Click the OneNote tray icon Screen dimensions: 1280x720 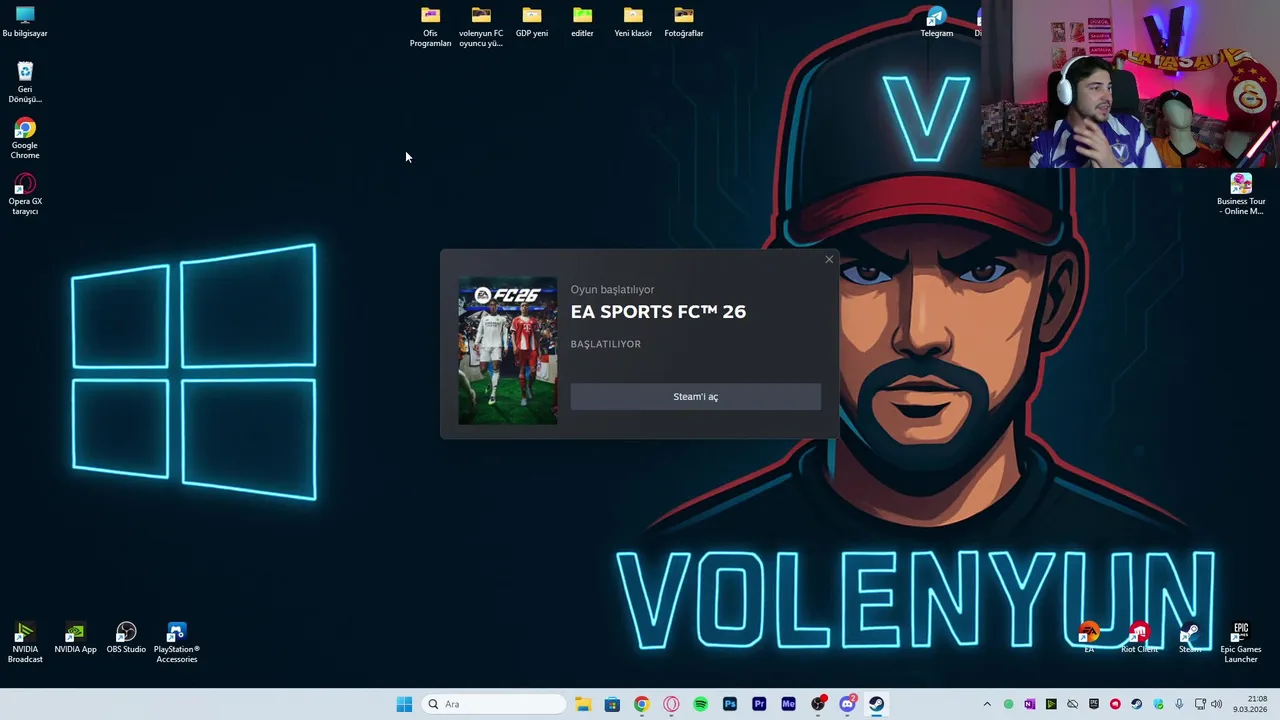coord(1029,704)
